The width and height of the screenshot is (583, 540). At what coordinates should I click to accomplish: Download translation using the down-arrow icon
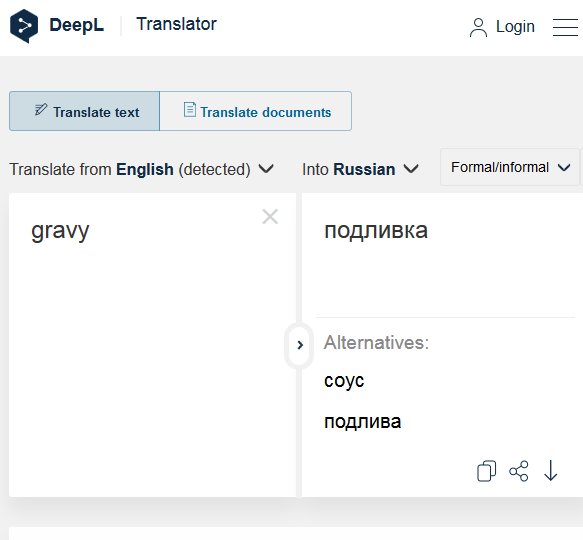(x=551, y=471)
